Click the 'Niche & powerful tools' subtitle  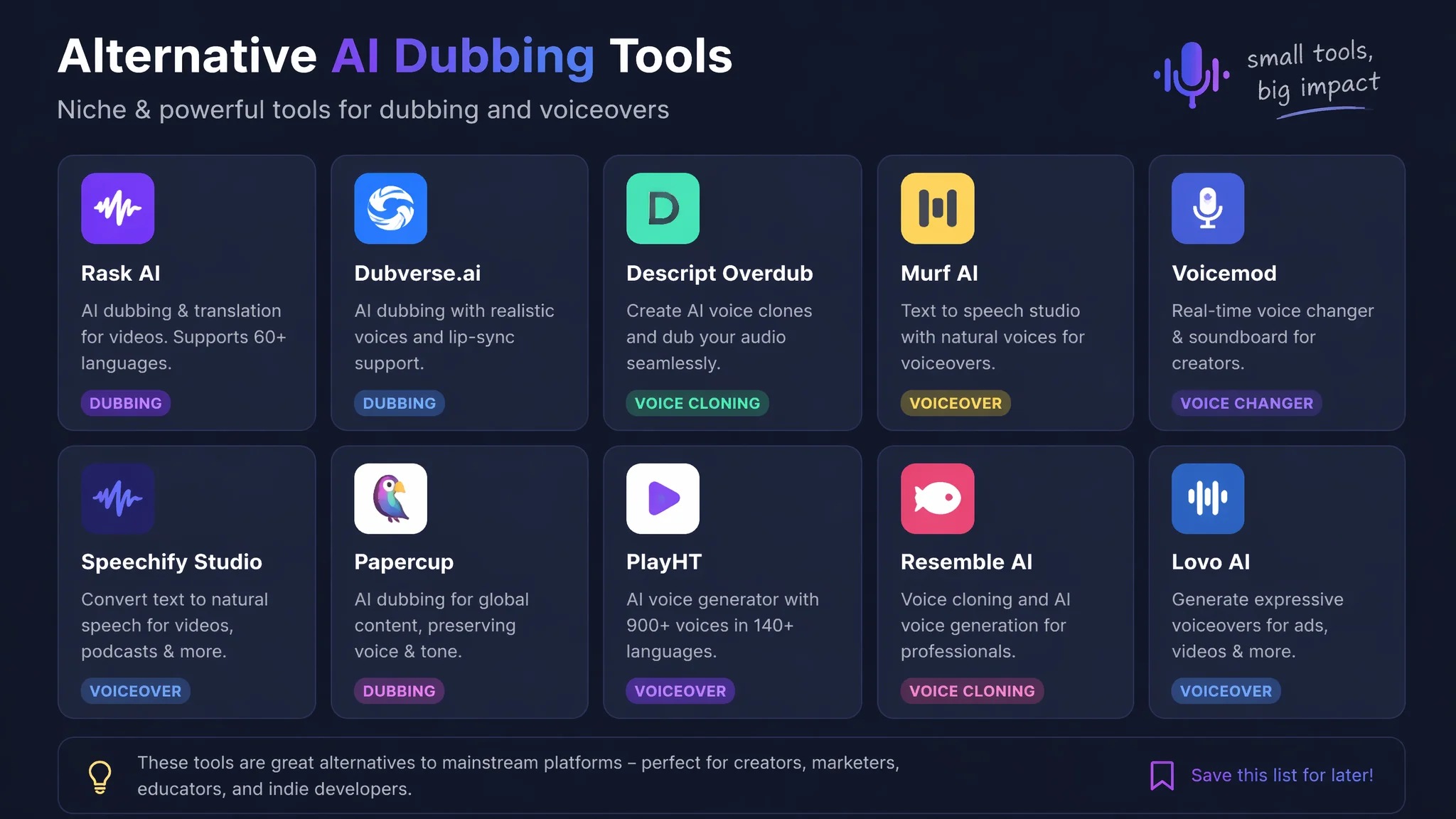[363, 110]
